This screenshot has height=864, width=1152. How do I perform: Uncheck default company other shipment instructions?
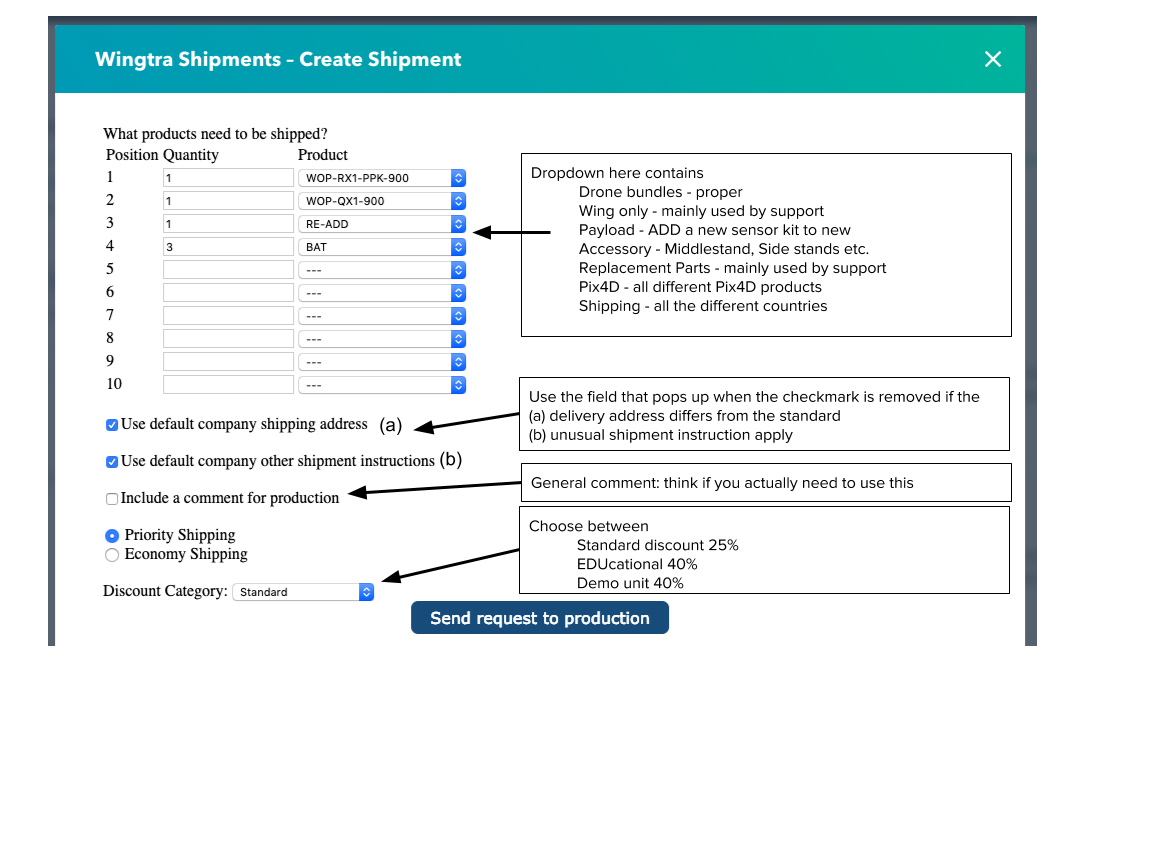click(112, 462)
